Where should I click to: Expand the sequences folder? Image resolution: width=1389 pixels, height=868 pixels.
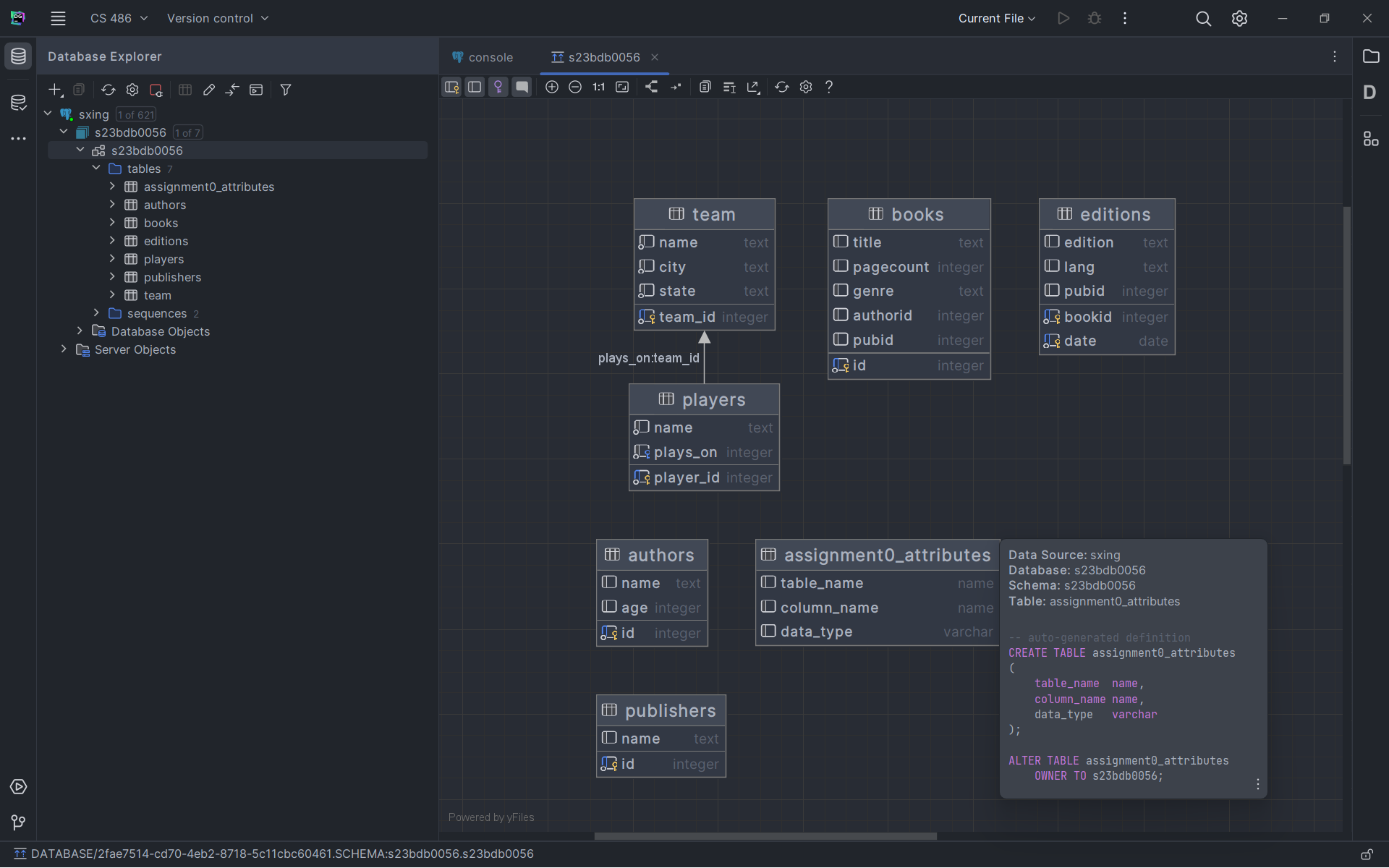pos(96,313)
